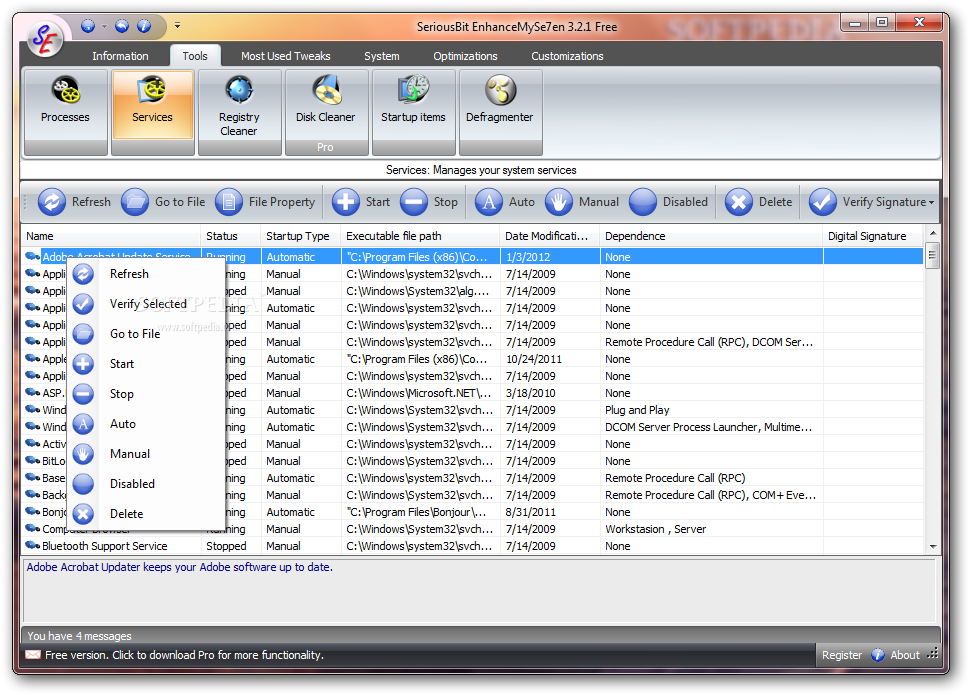The height and width of the screenshot is (695, 970).
Task: Open the Disk Cleaner tool
Action: pyautogui.click(x=325, y=111)
